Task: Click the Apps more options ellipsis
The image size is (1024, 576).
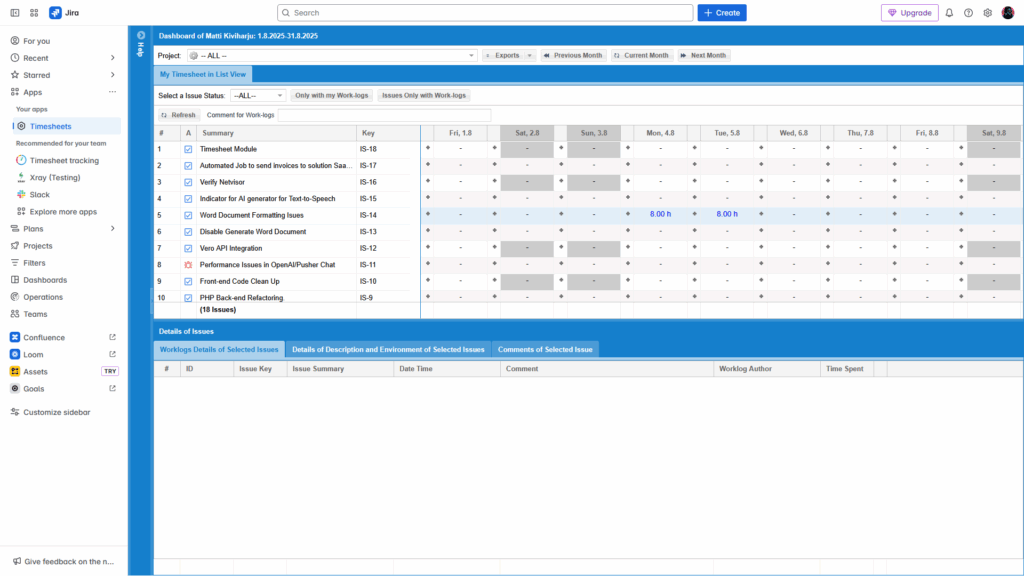Action: (x=112, y=92)
